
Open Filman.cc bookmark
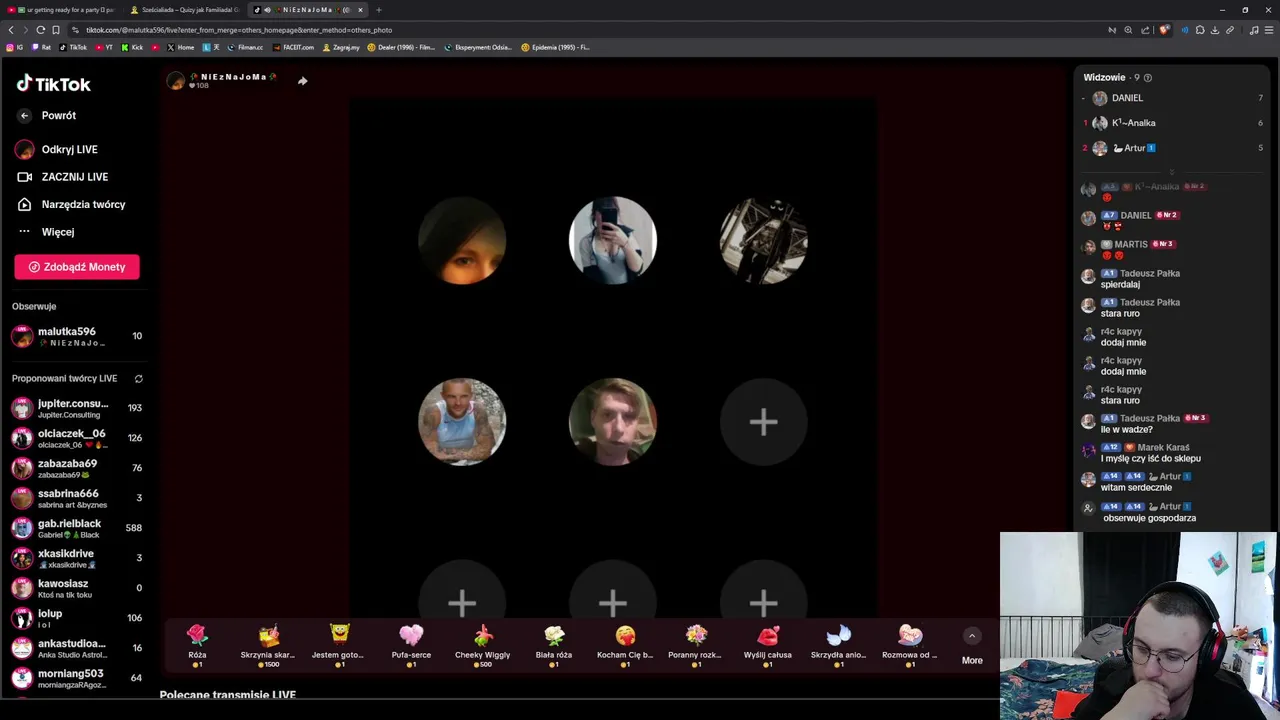[x=245, y=47]
